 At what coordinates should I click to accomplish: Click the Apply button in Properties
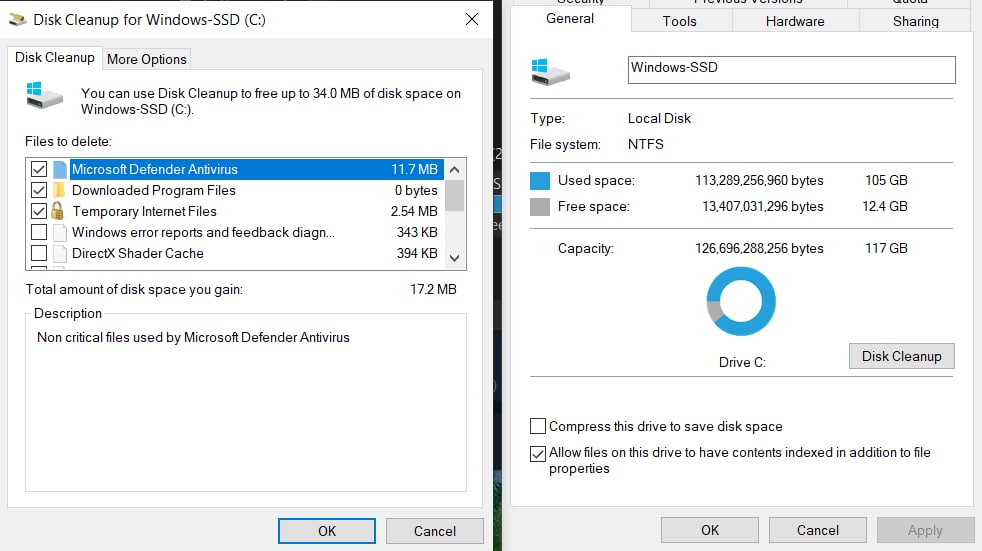(925, 530)
